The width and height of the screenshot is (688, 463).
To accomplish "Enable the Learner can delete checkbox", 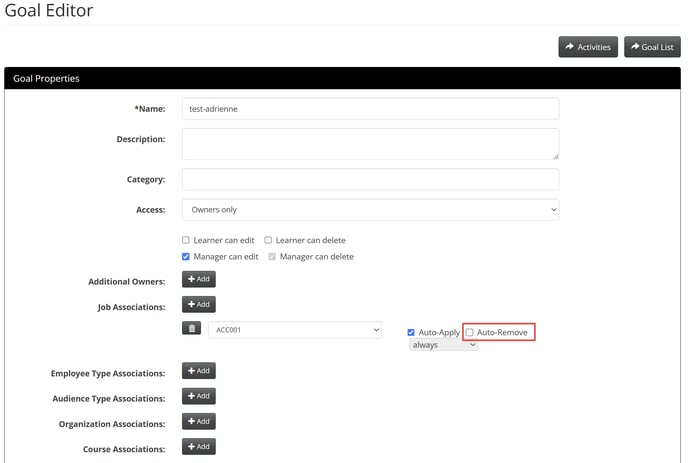I will click(268, 240).
